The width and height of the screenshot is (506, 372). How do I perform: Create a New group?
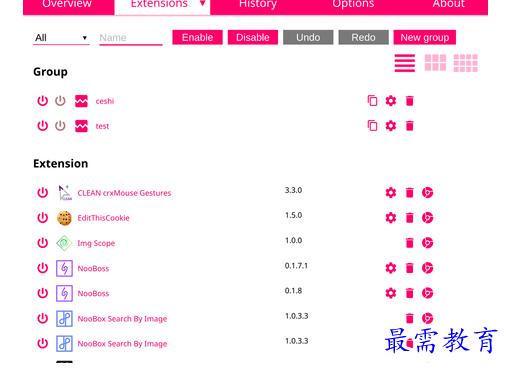coord(425,37)
